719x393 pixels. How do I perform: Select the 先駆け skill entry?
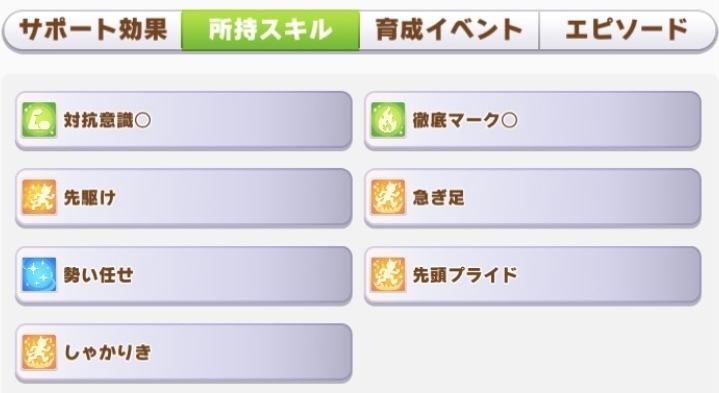click(x=184, y=198)
